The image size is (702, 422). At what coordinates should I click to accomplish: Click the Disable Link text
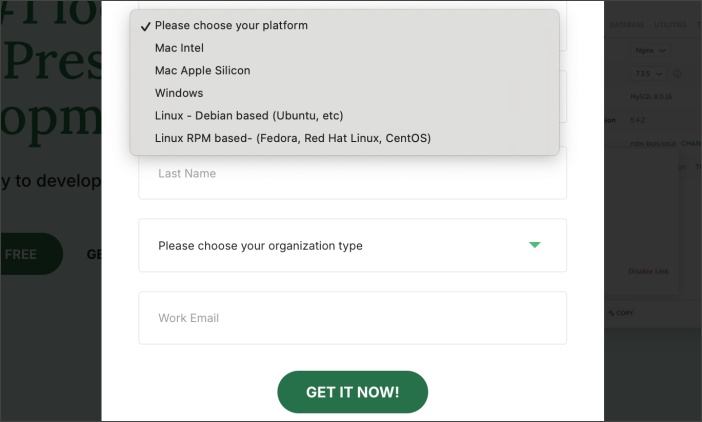pos(647,271)
